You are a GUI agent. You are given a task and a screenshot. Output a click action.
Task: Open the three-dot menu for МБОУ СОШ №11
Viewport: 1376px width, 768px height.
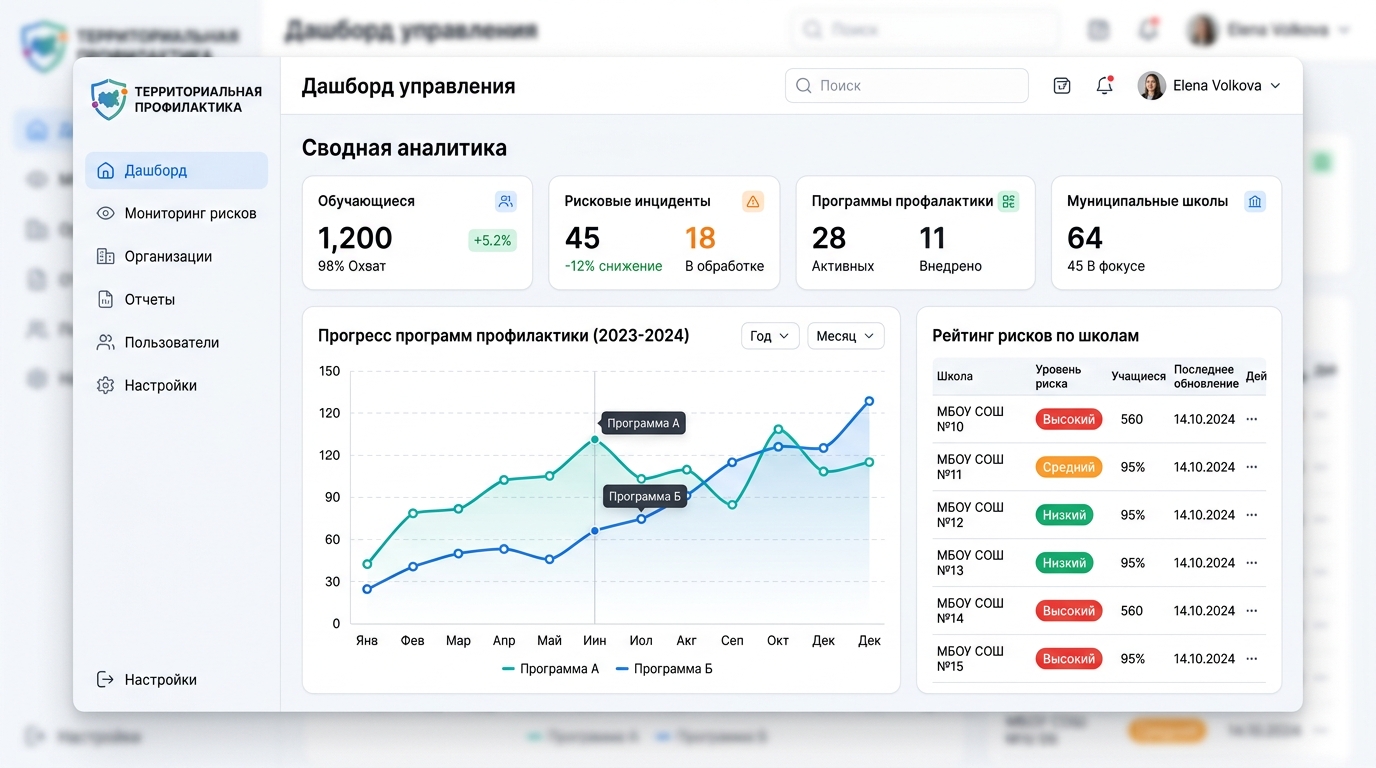point(1251,467)
